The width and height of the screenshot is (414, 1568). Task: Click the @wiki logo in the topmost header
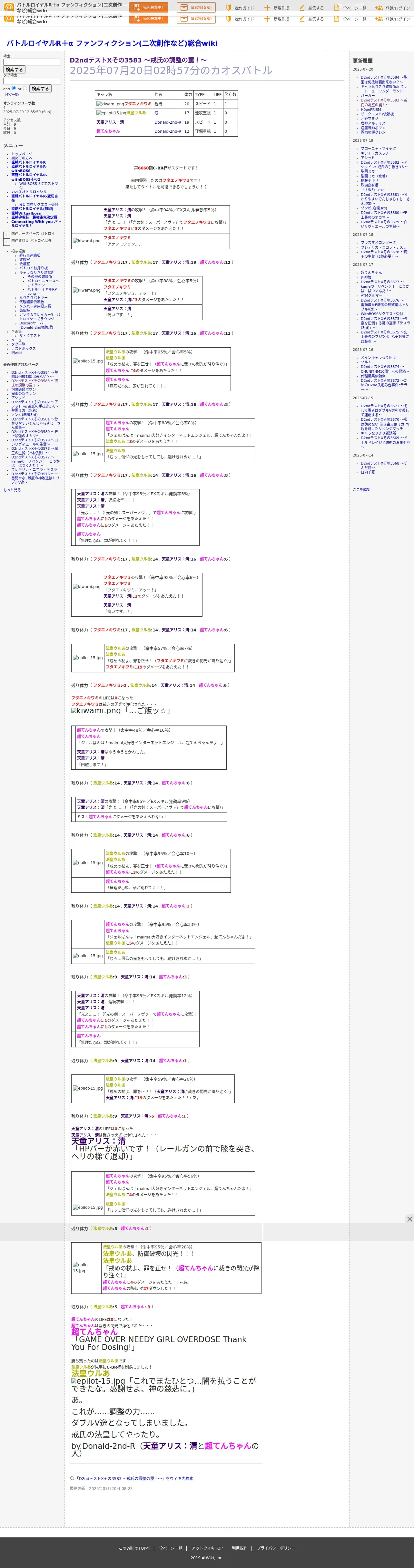[8, 7]
